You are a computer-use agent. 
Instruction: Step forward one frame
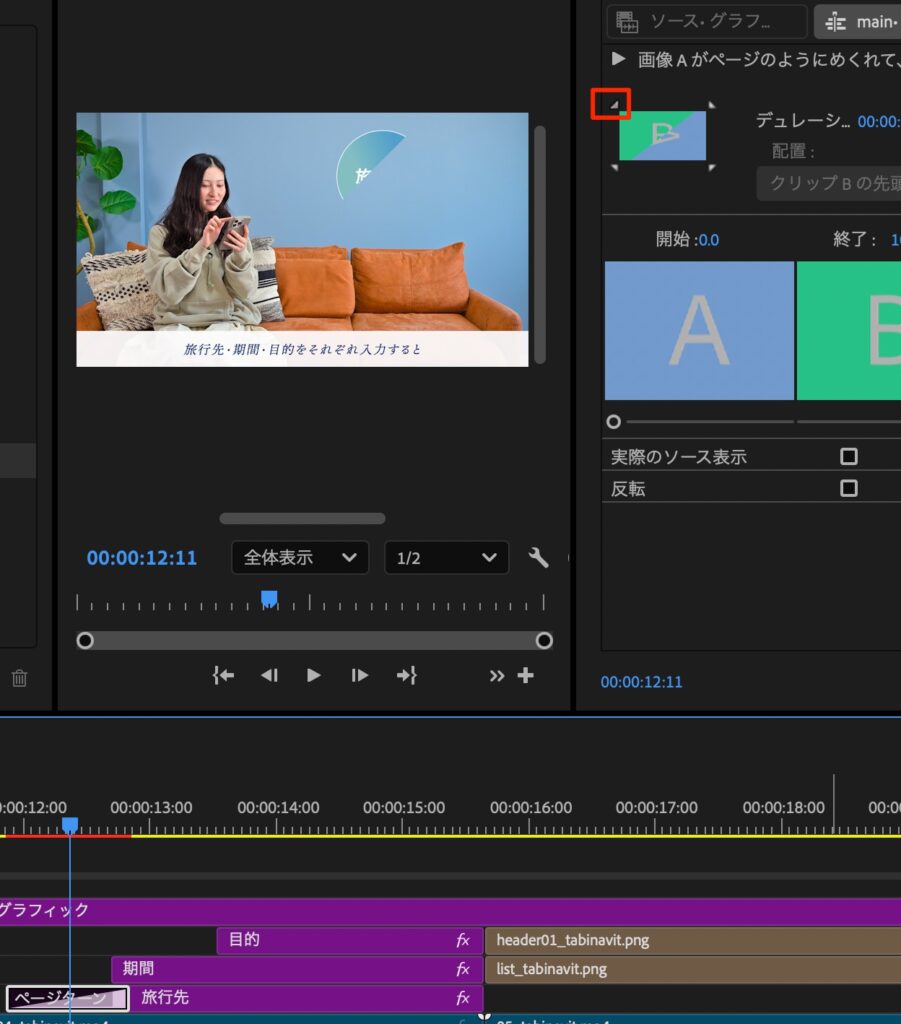pos(359,675)
